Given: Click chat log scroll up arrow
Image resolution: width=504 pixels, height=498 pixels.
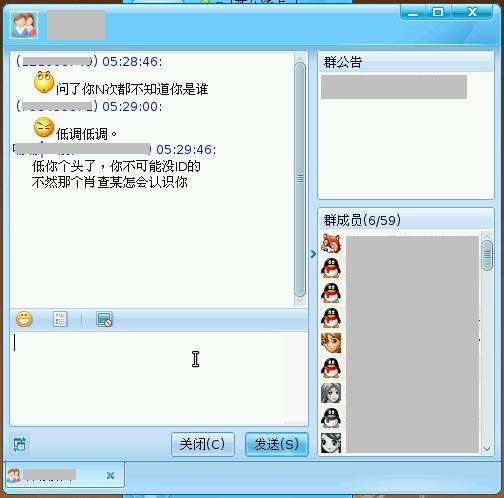Looking at the screenshot, I should coord(300,58).
